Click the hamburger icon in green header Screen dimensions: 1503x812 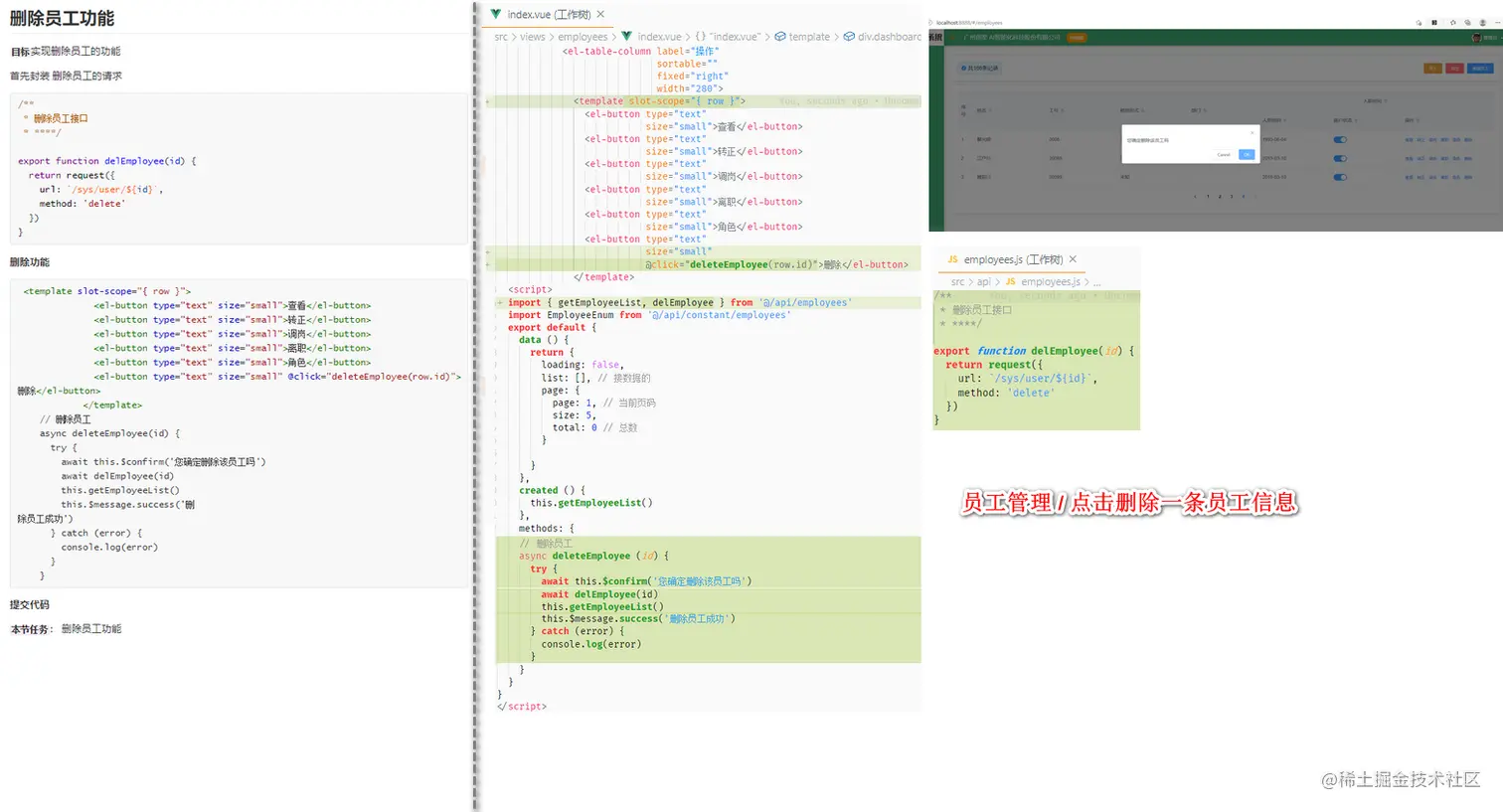(952, 38)
